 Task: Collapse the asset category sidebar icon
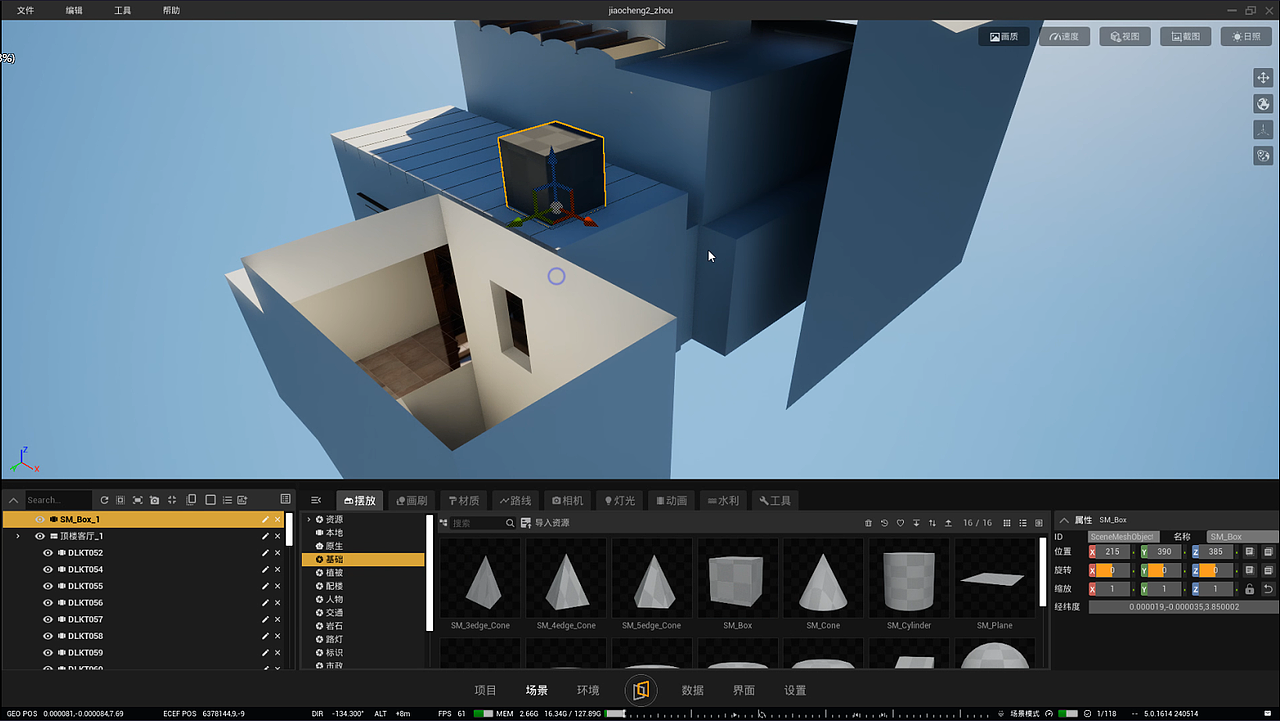coord(316,500)
